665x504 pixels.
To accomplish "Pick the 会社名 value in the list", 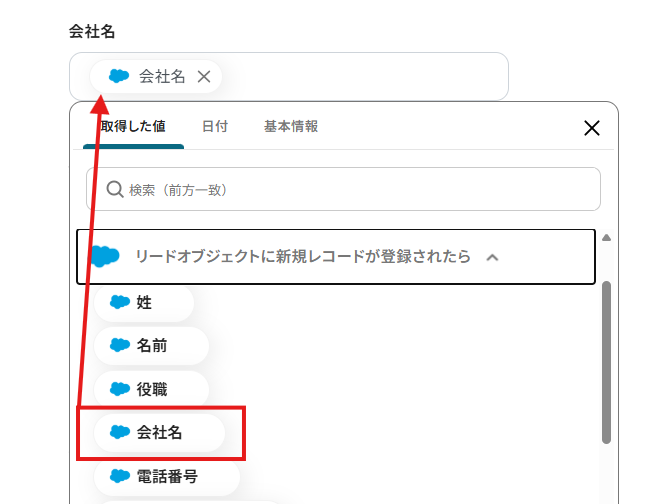I will coord(159,432).
